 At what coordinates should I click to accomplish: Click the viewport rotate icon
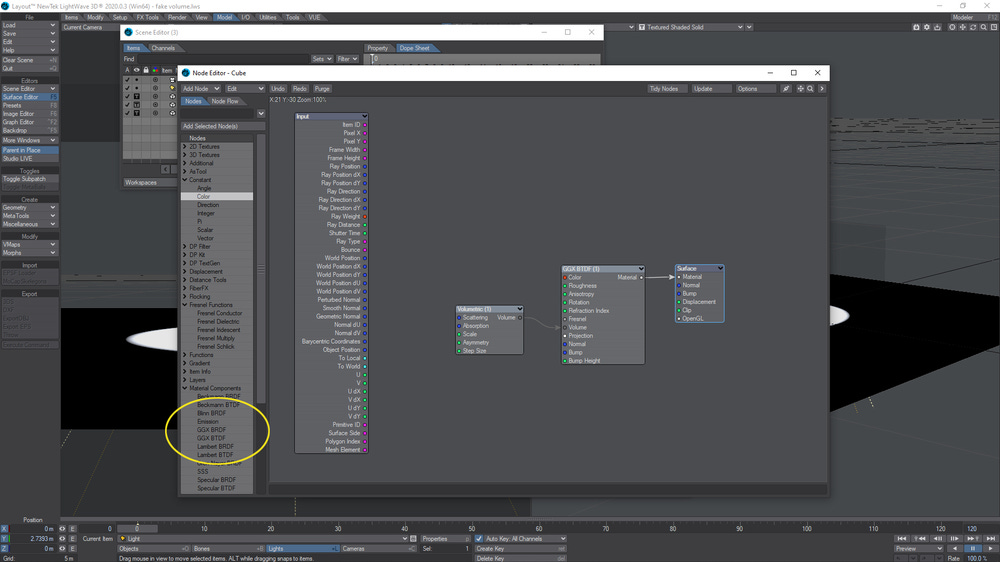coord(973,27)
